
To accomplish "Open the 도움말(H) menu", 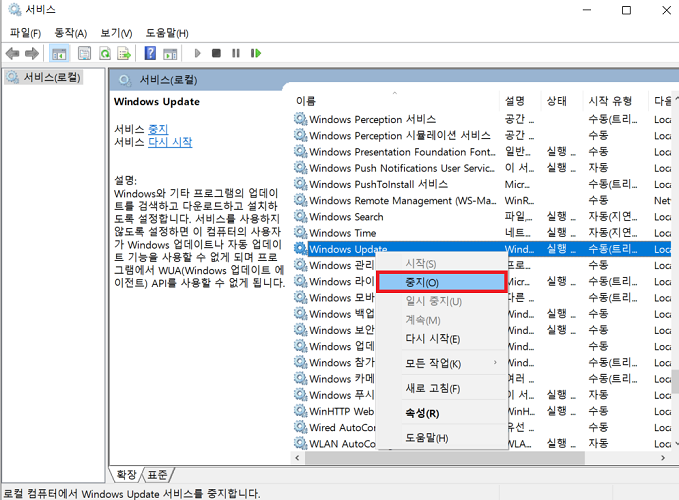I will coord(167,33).
